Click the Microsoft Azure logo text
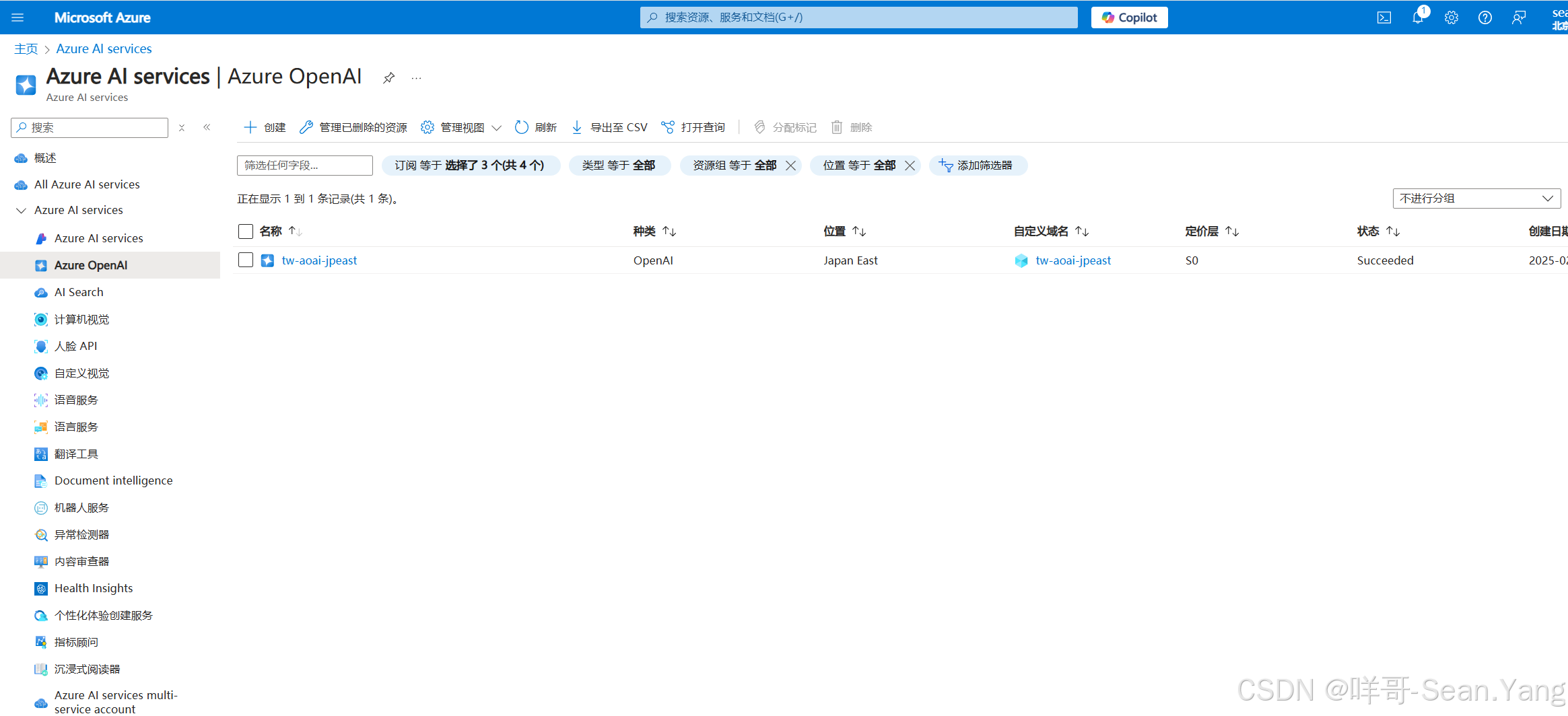 102,17
